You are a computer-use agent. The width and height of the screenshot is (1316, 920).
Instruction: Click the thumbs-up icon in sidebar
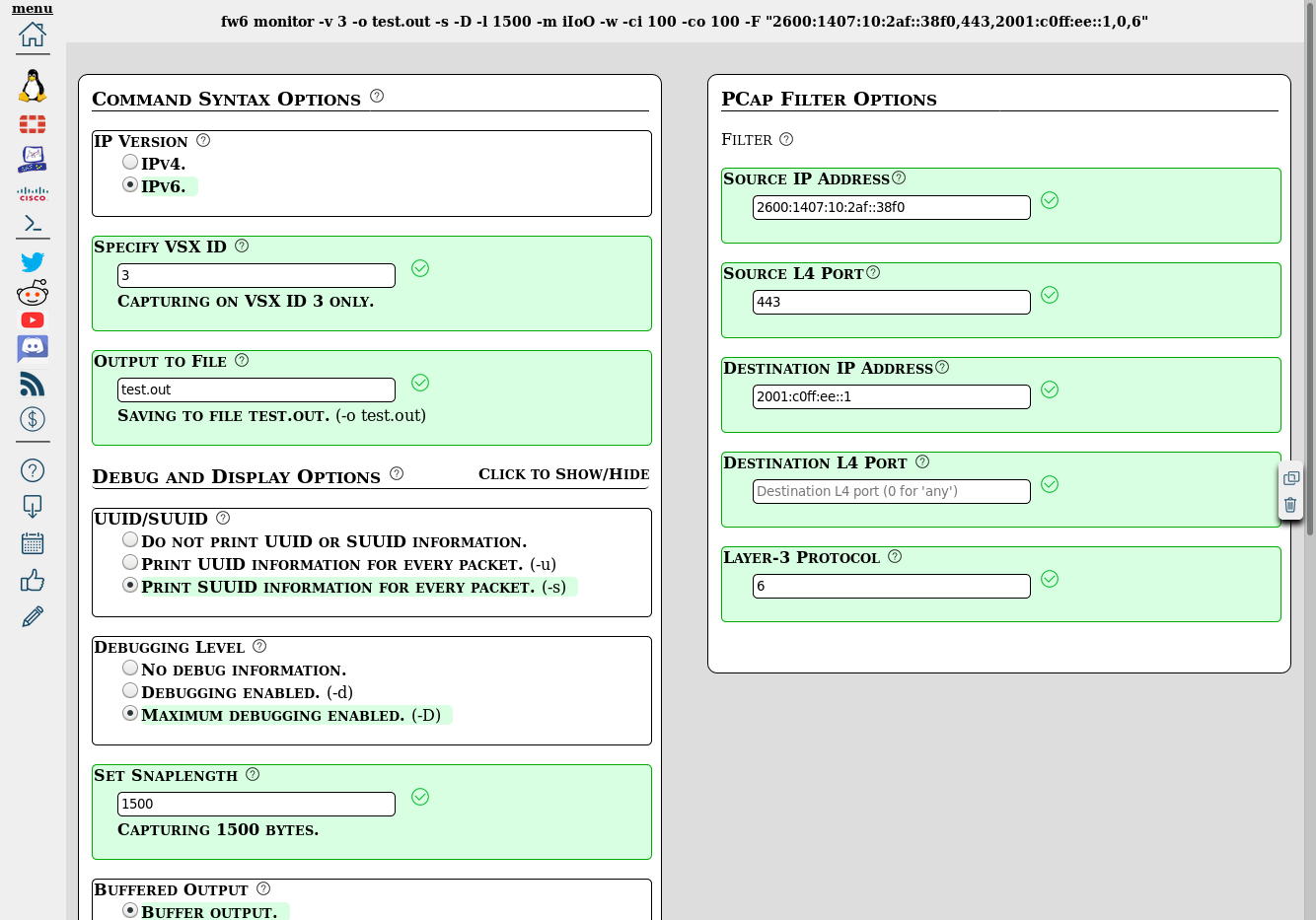(33, 580)
